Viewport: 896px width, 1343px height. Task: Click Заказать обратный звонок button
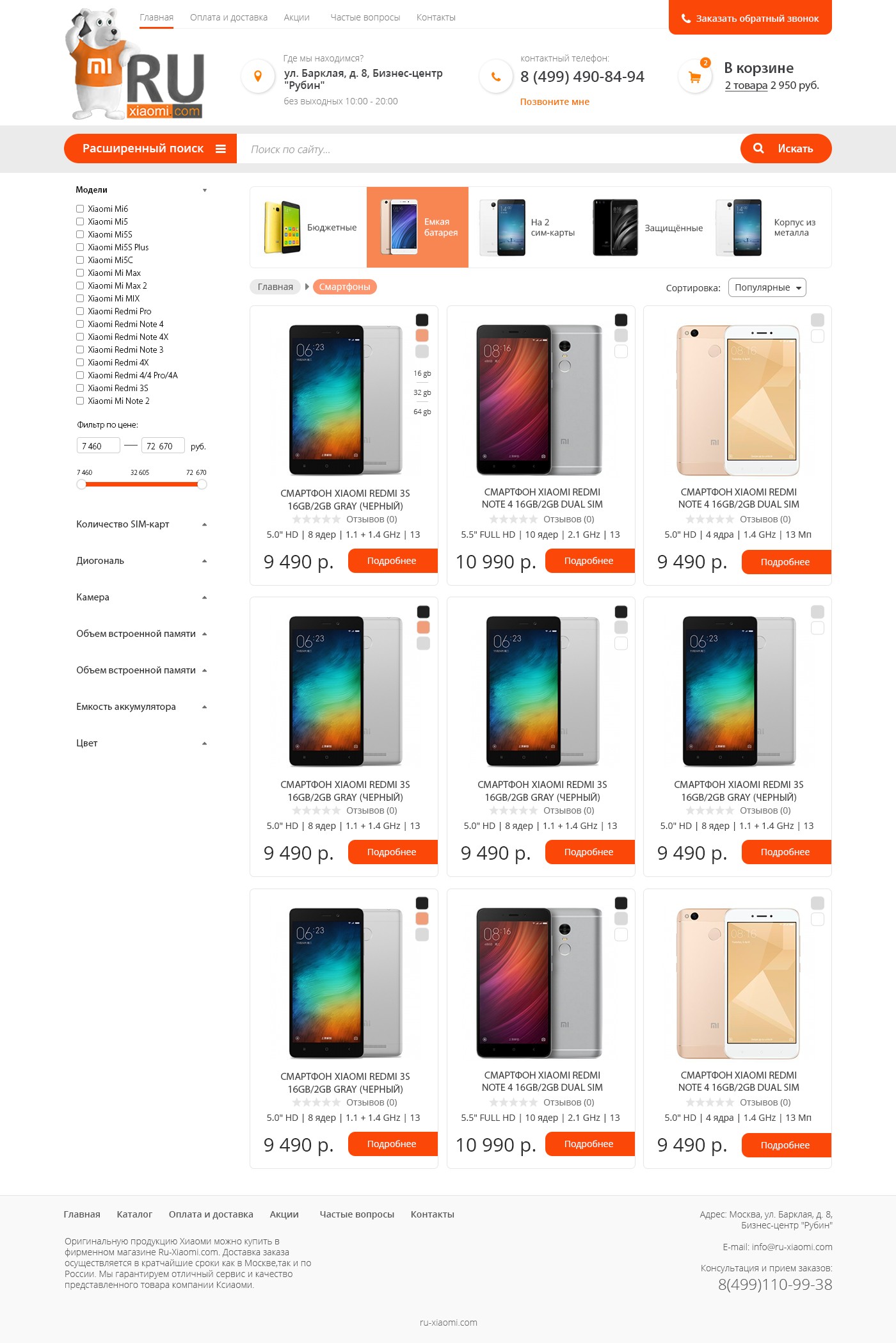click(750, 17)
